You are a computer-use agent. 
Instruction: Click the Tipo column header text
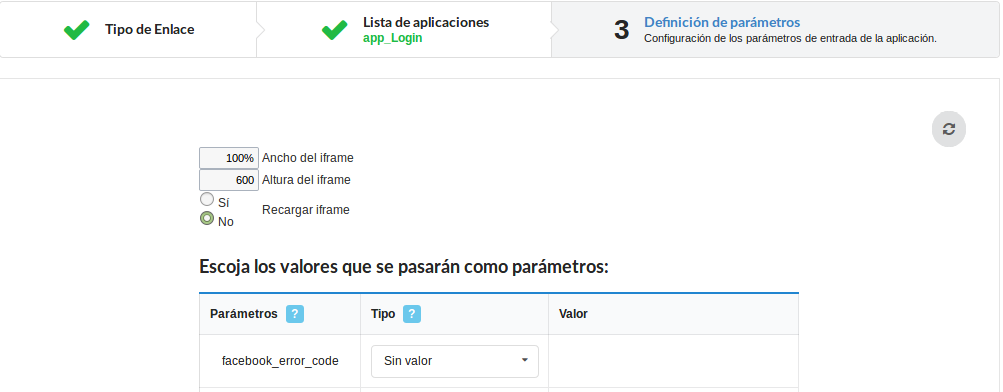coord(383,314)
